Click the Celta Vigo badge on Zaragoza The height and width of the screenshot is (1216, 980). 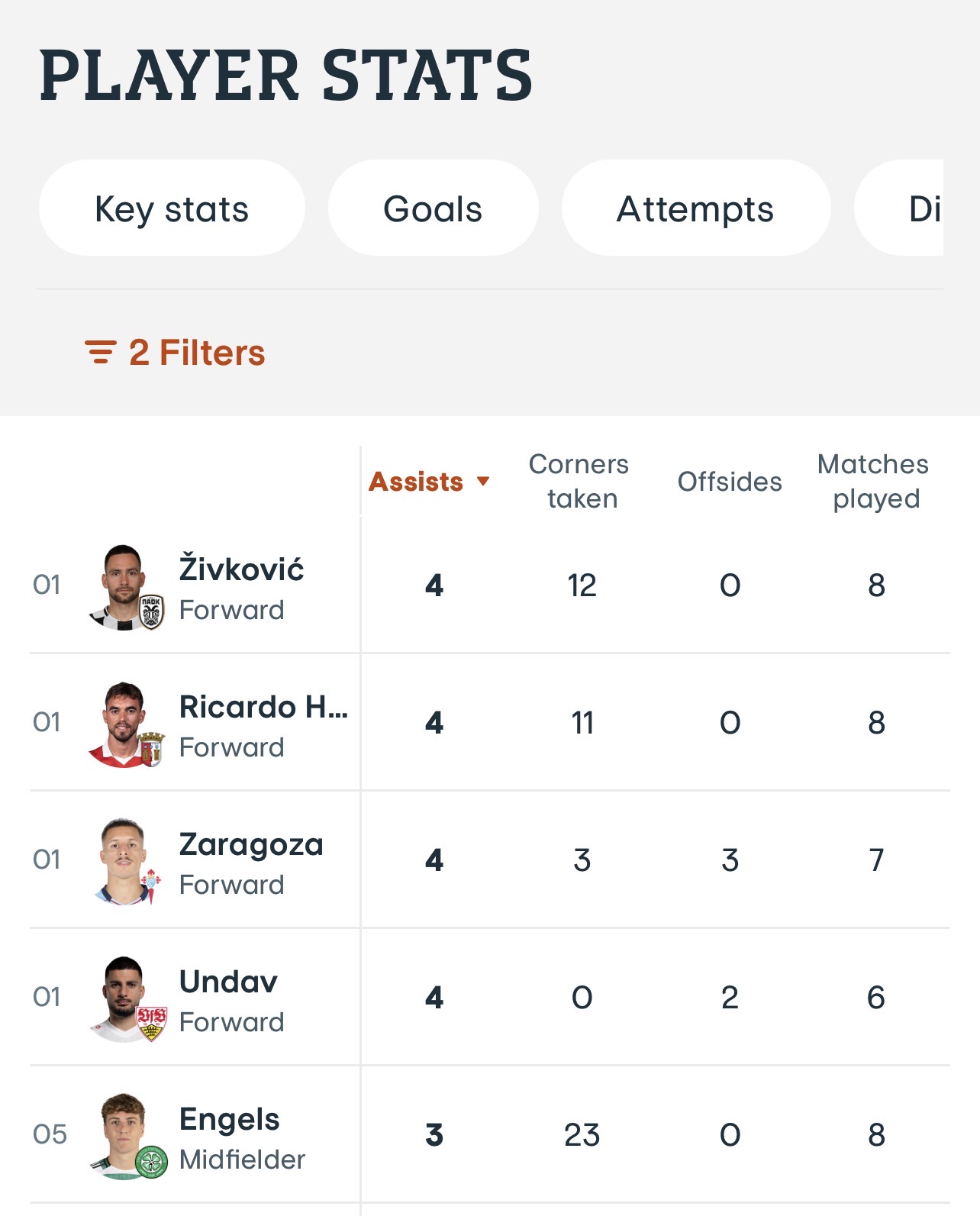click(x=152, y=885)
